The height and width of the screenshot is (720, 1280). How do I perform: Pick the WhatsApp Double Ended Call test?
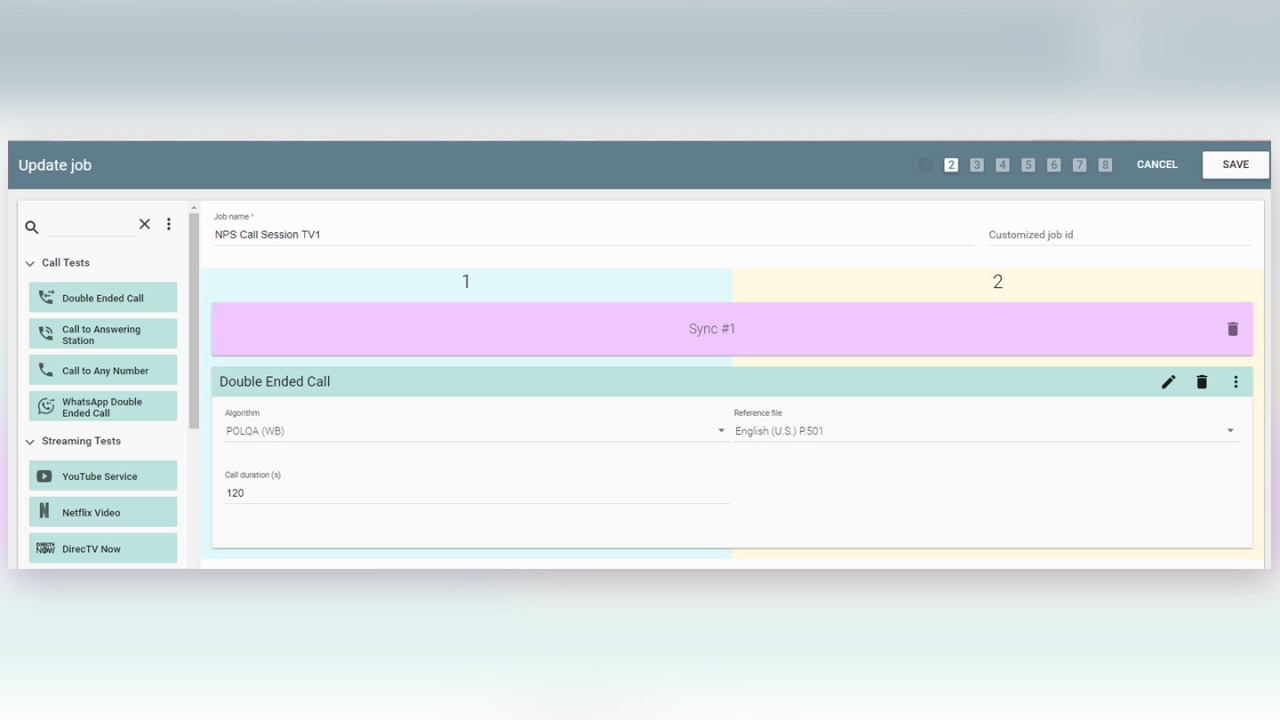pos(102,406)
